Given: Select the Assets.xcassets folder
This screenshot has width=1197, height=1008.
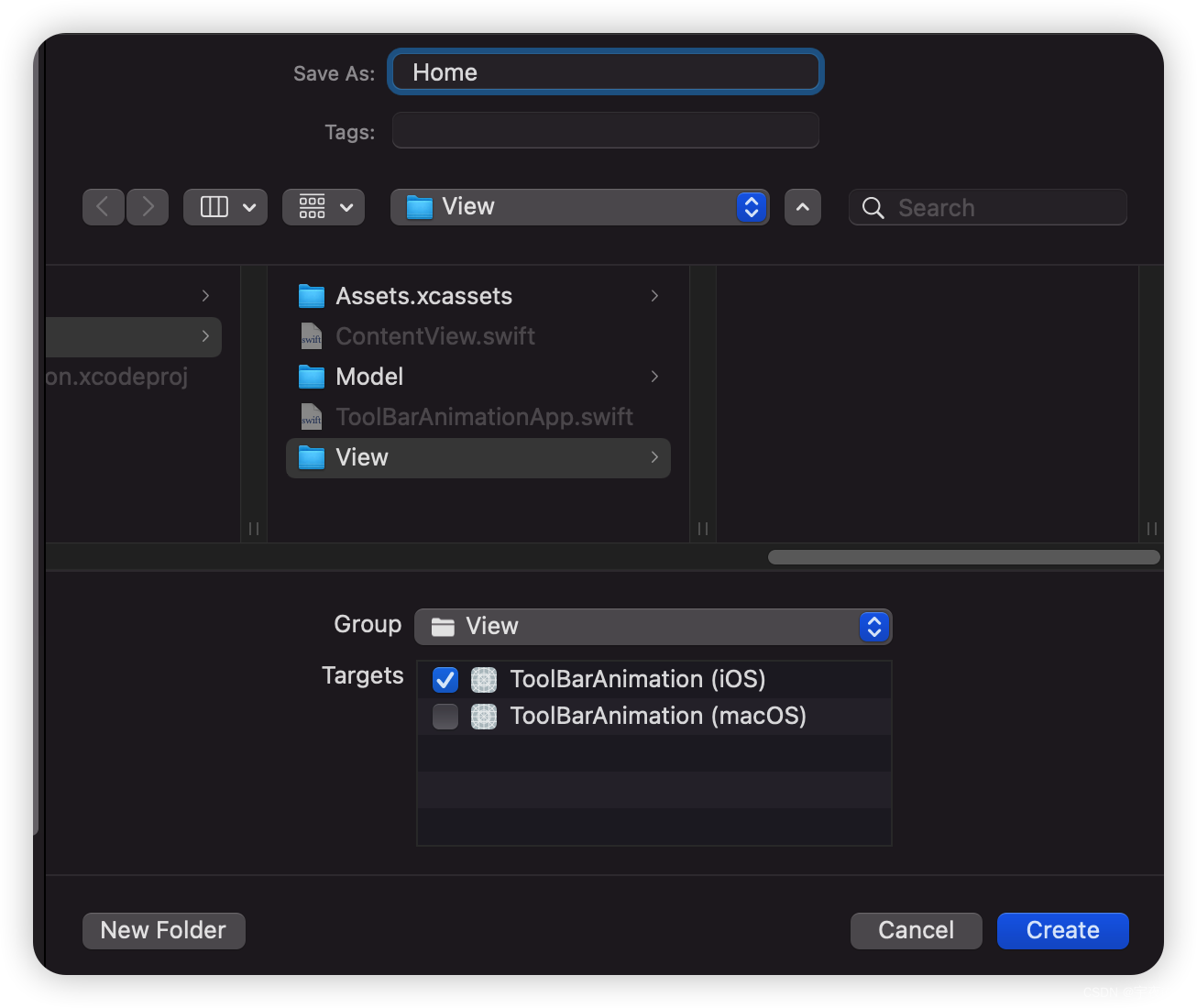Looking at the screenshot, I should tap(478, 296).
